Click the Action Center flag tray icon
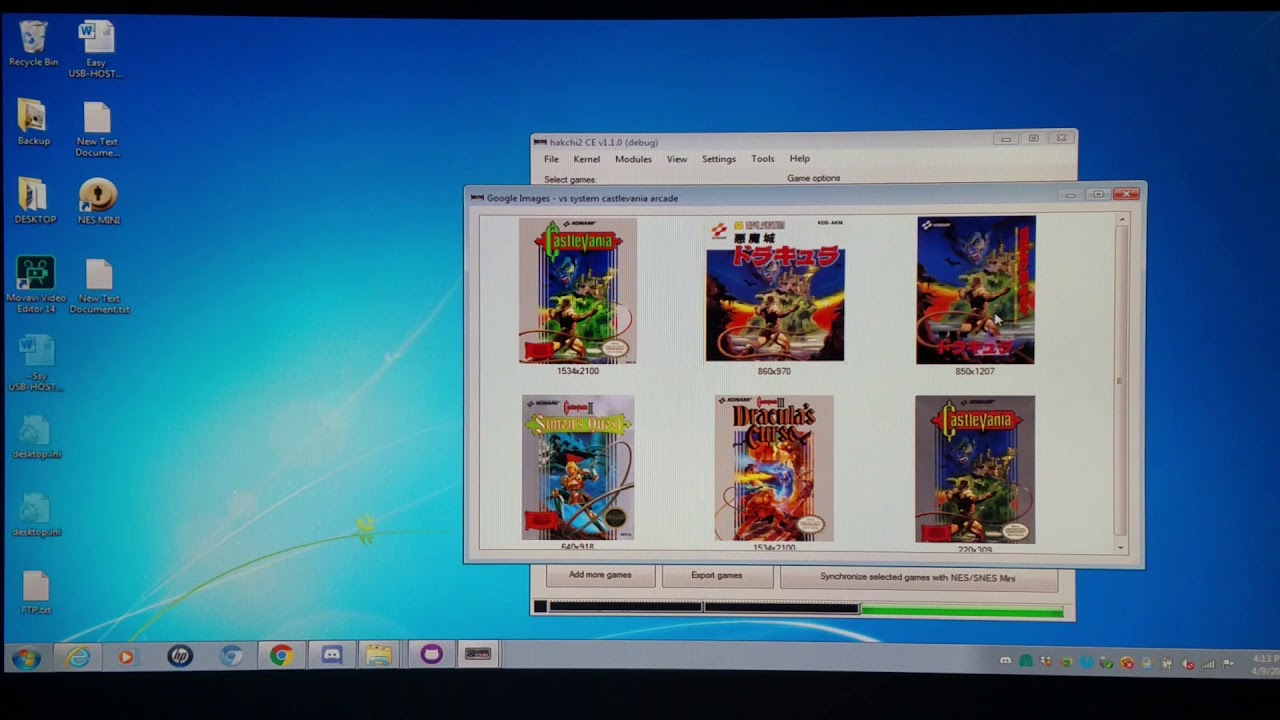 (x=1228, y=664)
